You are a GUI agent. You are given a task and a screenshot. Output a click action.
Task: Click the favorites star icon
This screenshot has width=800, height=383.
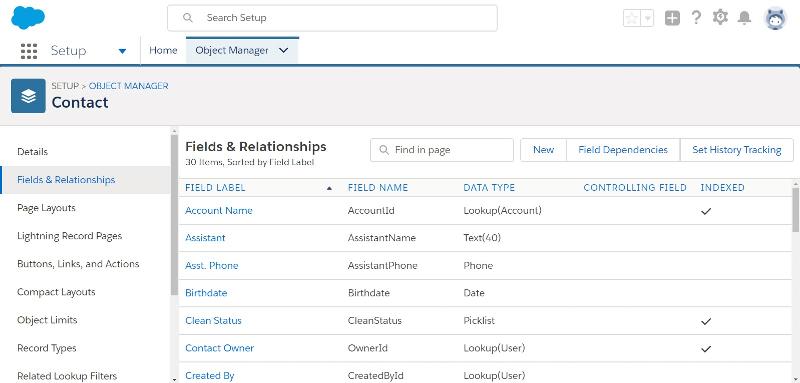coord(632,18)
